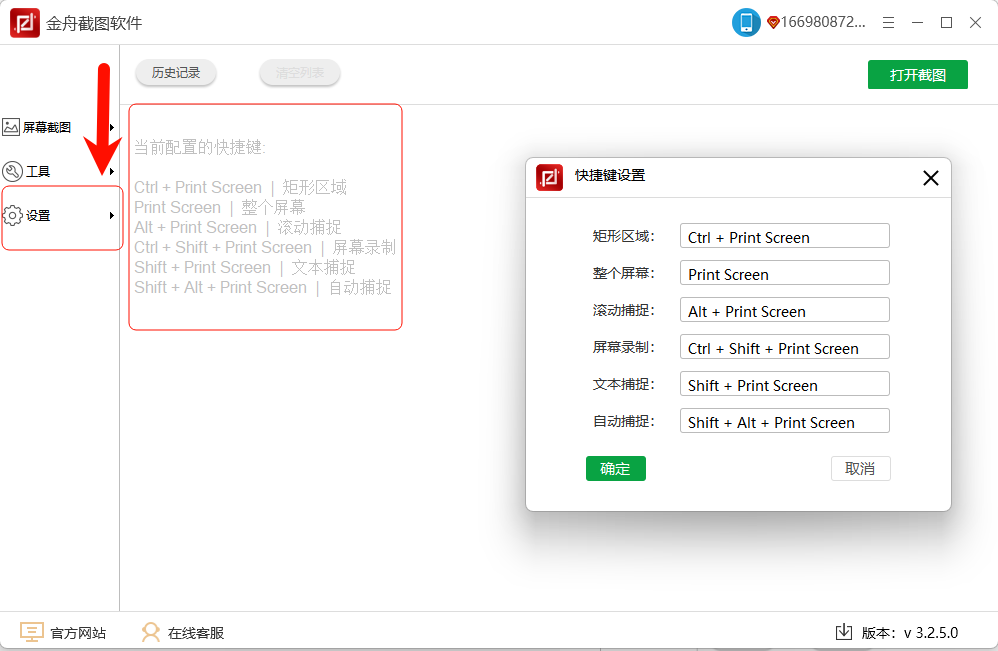998x651 pixels.
Task: Expand the 设置 submenu arrow
Action: click(x=112, y=215)
